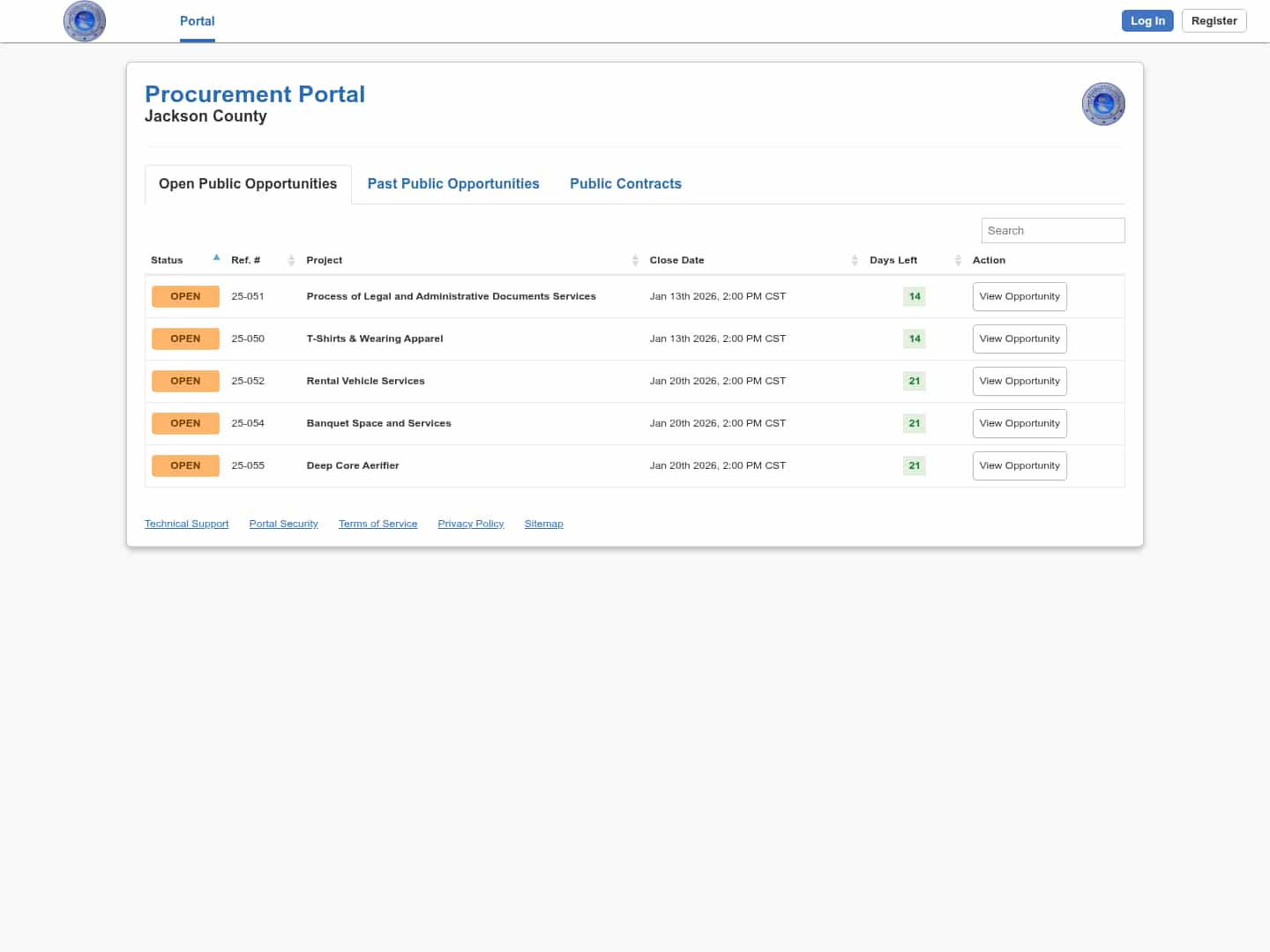View Opportunity for Legal Documents Services
The width and height of the screenshot is (1270, 952).
1020,296
